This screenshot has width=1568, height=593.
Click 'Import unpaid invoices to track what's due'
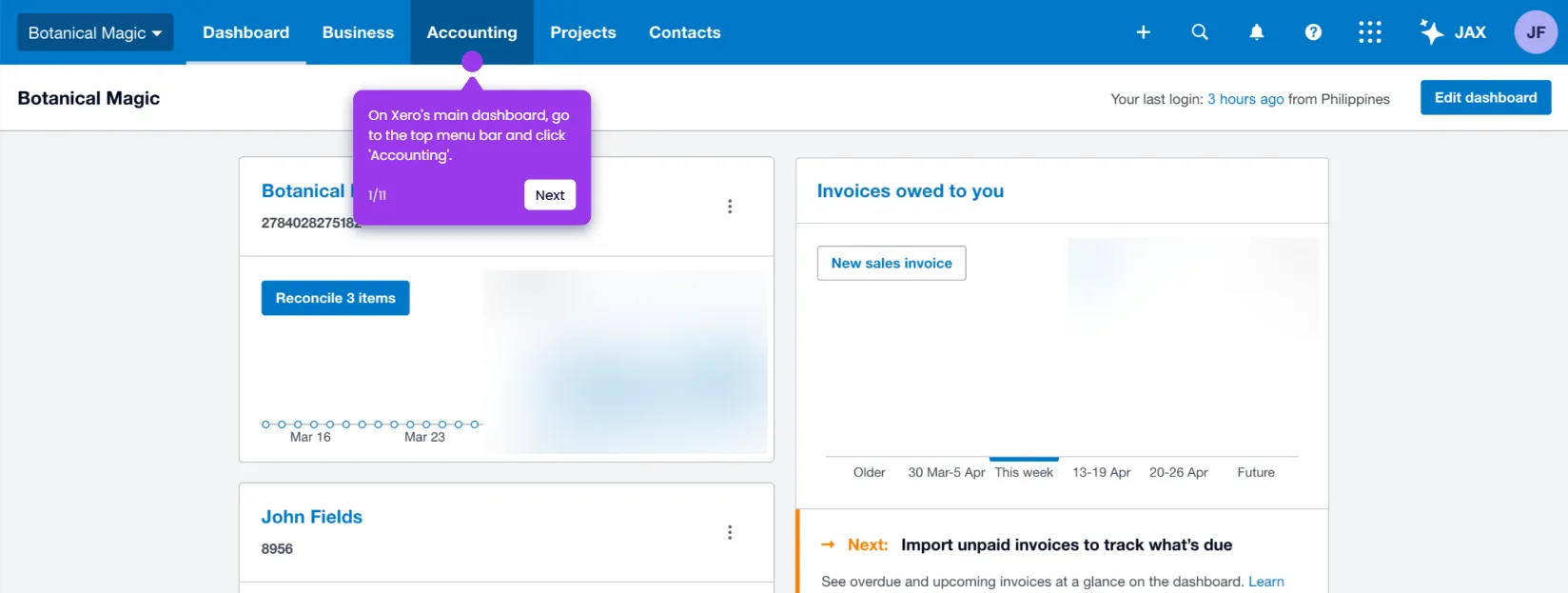[1067, 544]
